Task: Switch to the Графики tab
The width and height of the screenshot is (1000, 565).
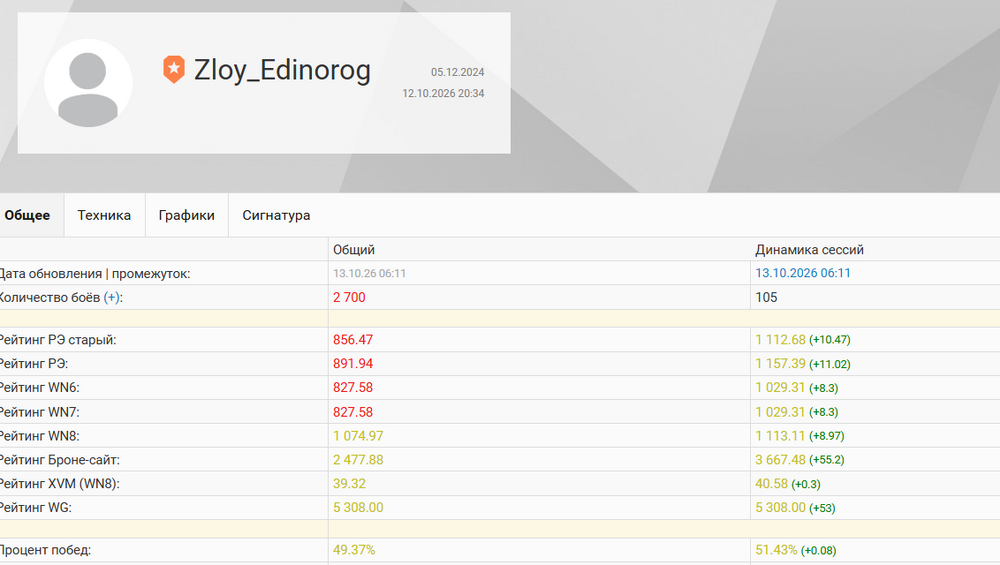Action: tap(186, 216)
